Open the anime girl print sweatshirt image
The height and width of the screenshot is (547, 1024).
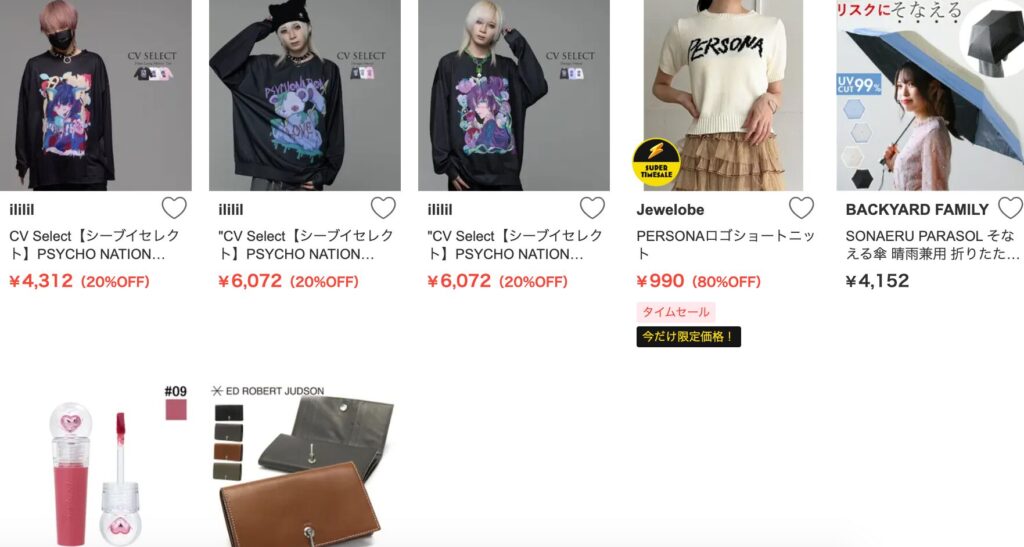pyautogui.click(x=96, y=95)
